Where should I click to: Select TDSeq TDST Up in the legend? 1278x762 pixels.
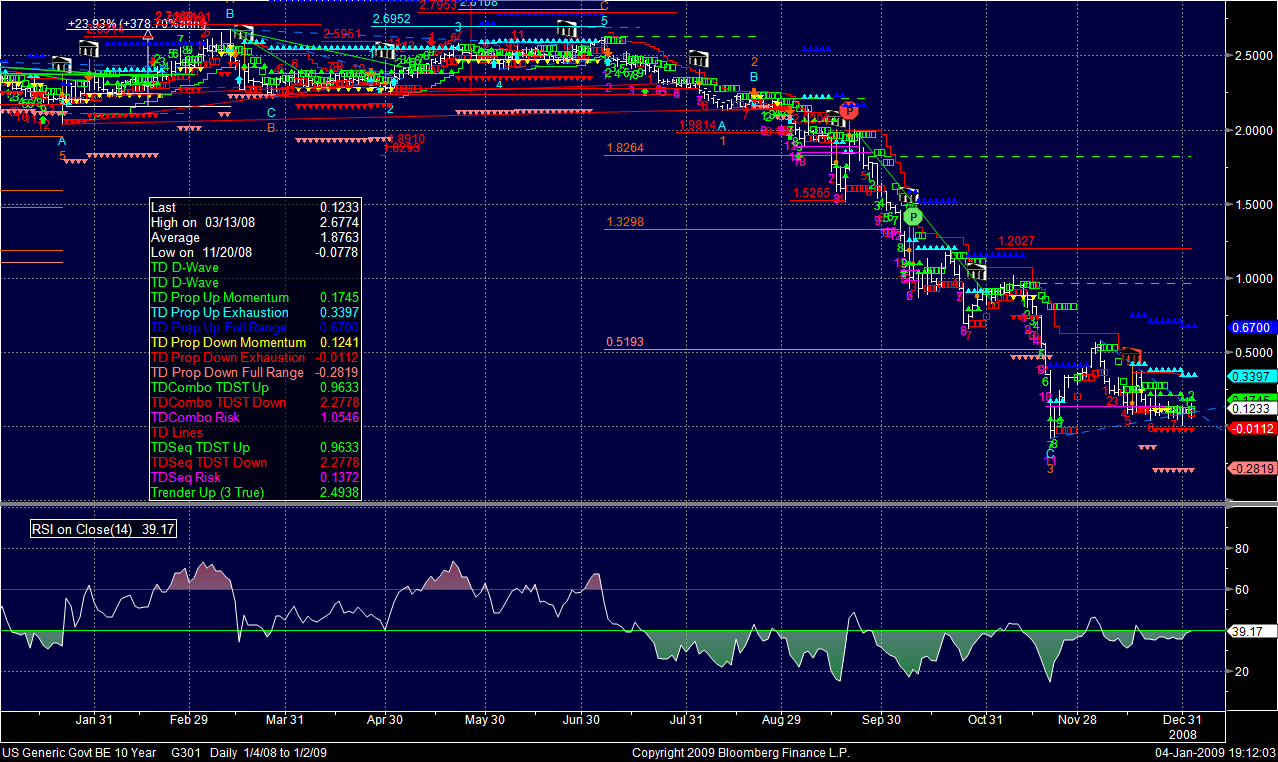pyautogui.click(x=254, y=447)
